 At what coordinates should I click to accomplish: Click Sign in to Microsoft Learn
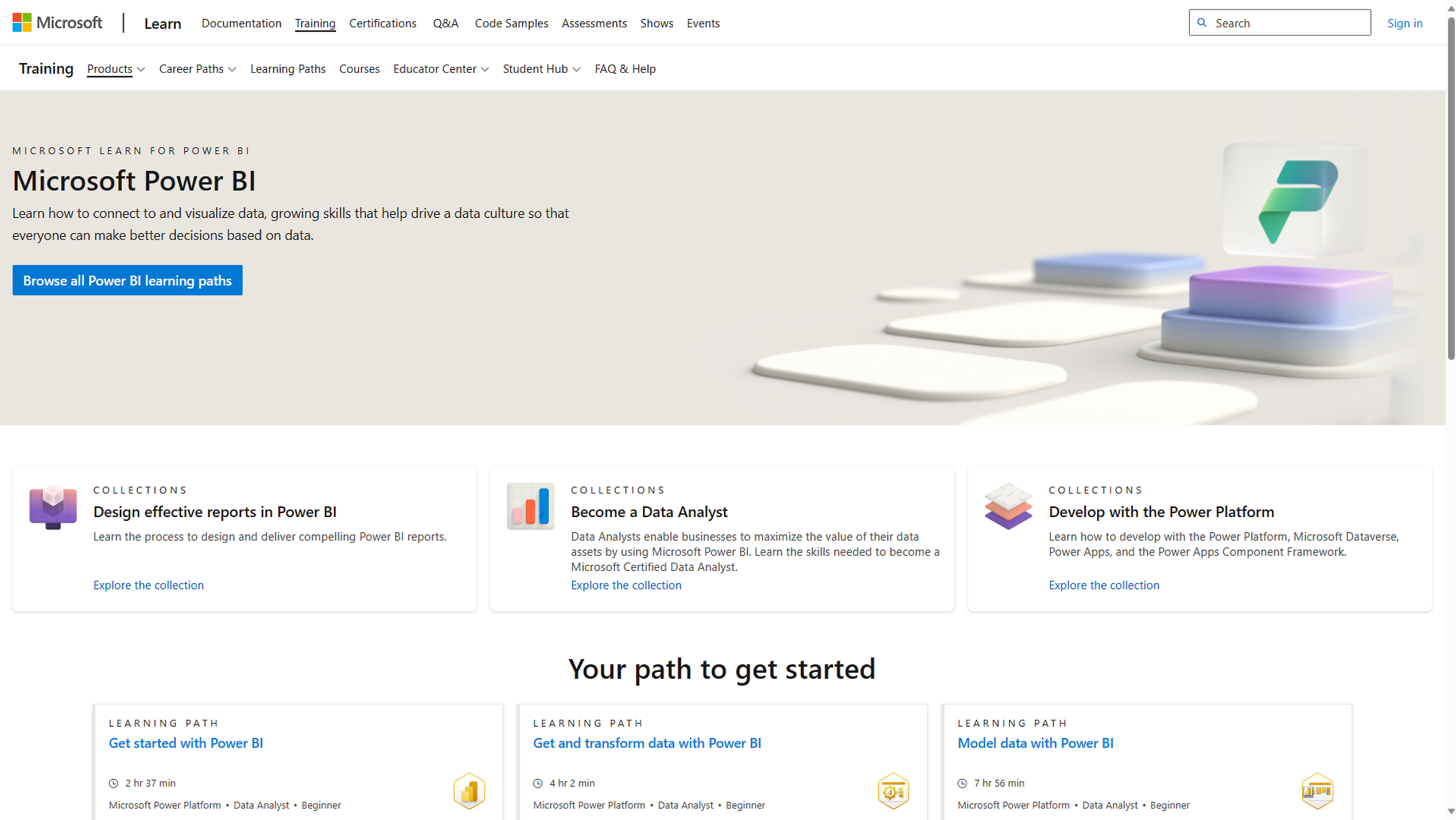pyautogui.click(x=1406, y=23)
